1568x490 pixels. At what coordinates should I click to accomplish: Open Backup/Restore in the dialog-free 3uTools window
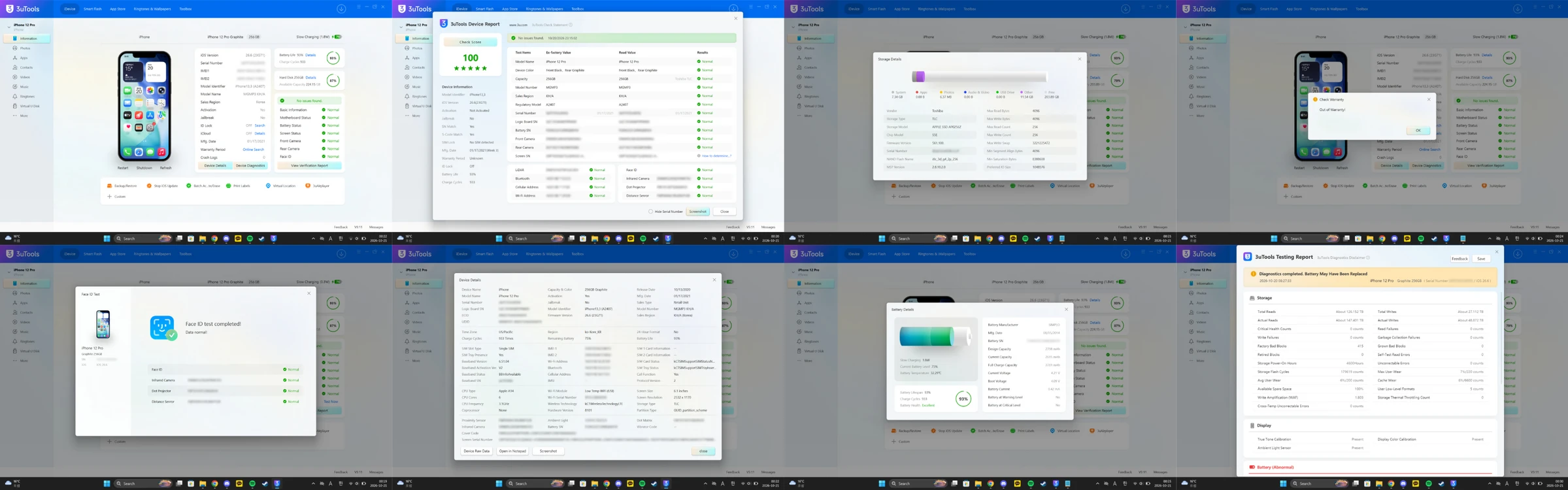(x=122, y=186)
